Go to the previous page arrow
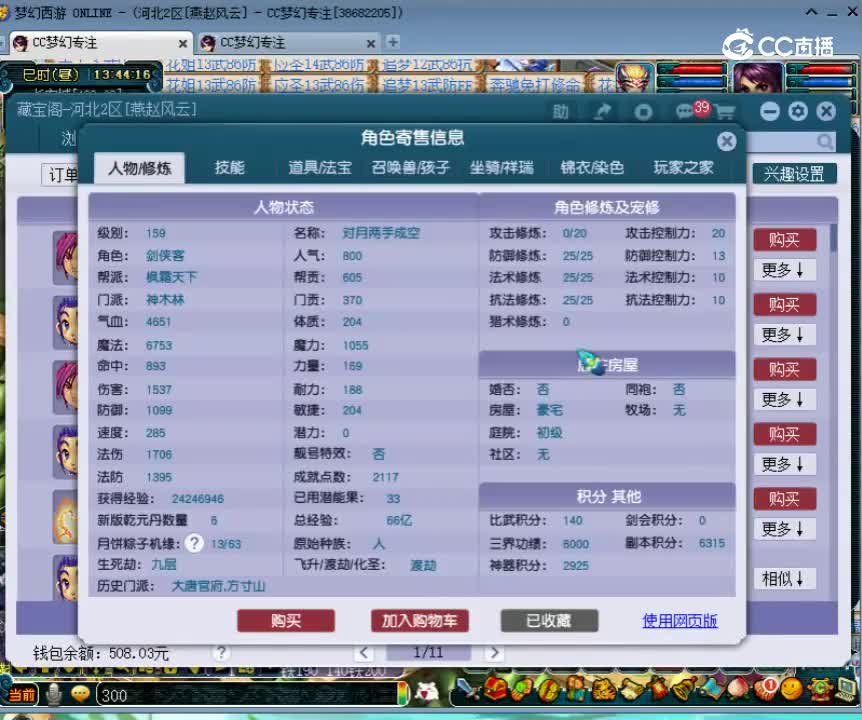This screenshot has height=720, width=862. pyautogui.click(x=363, y=652)
